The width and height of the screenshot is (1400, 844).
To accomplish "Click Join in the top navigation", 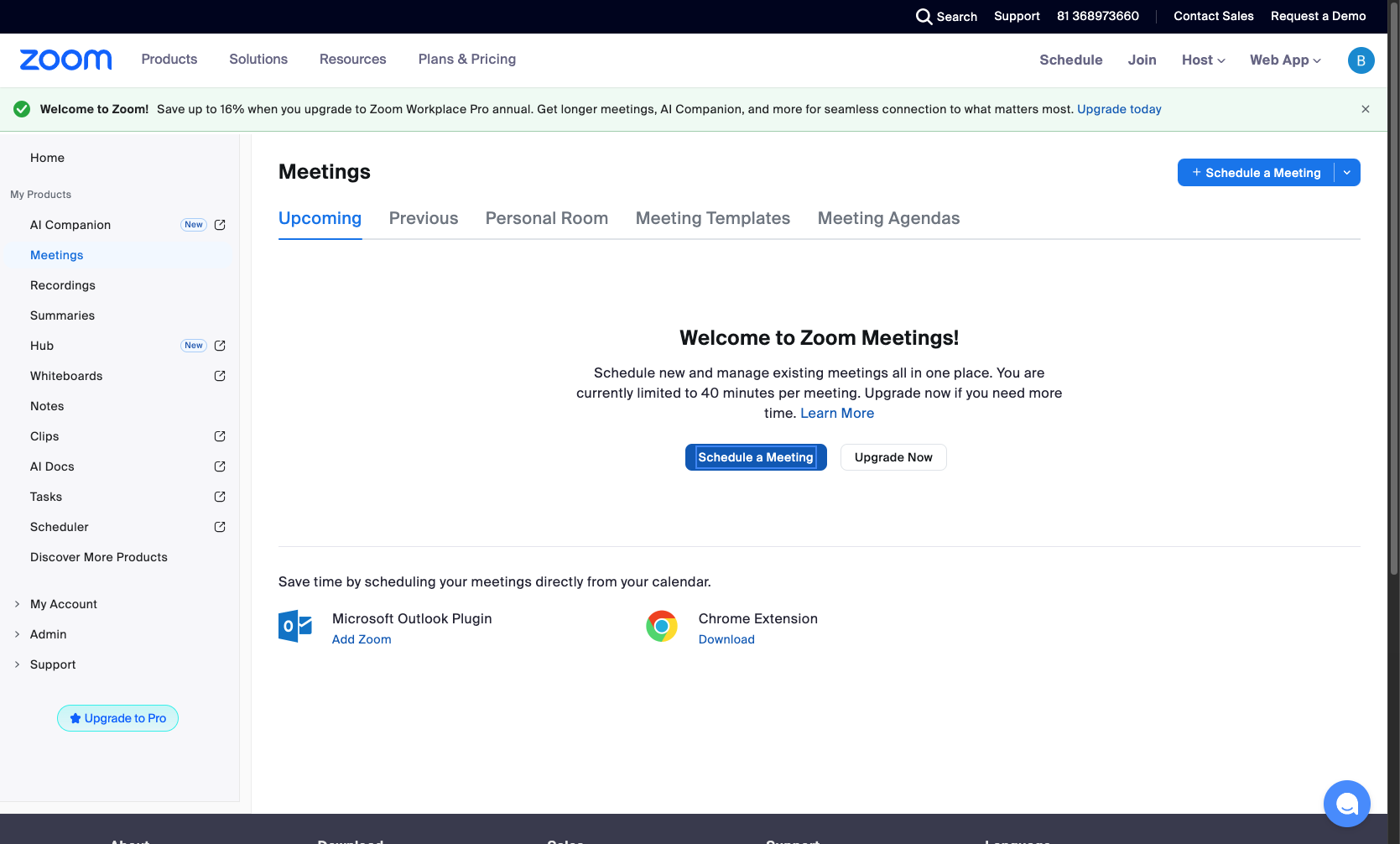I will (x=1142, y=60).
